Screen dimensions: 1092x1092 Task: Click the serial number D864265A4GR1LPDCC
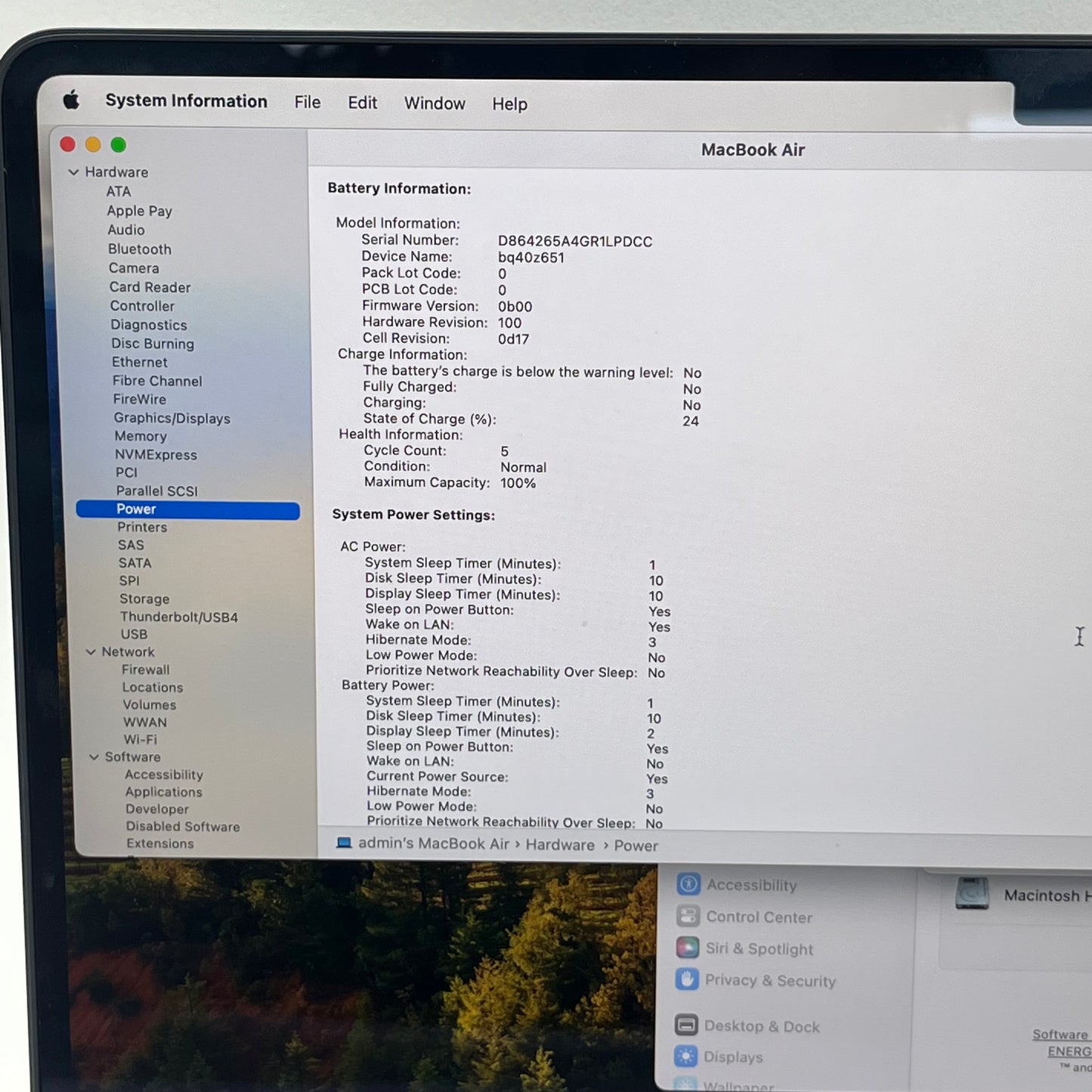(575, 242)
